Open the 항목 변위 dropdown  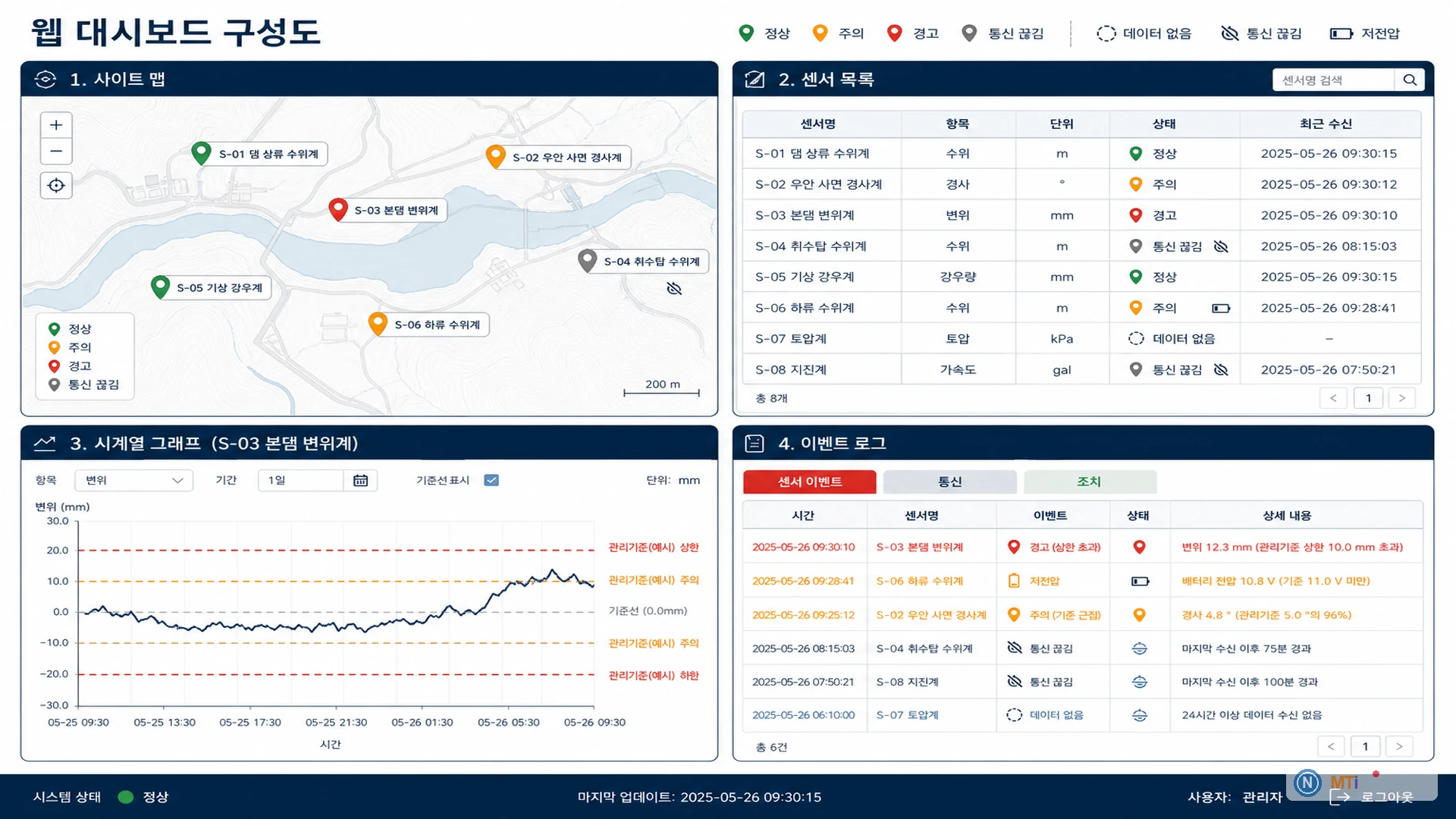134,480
